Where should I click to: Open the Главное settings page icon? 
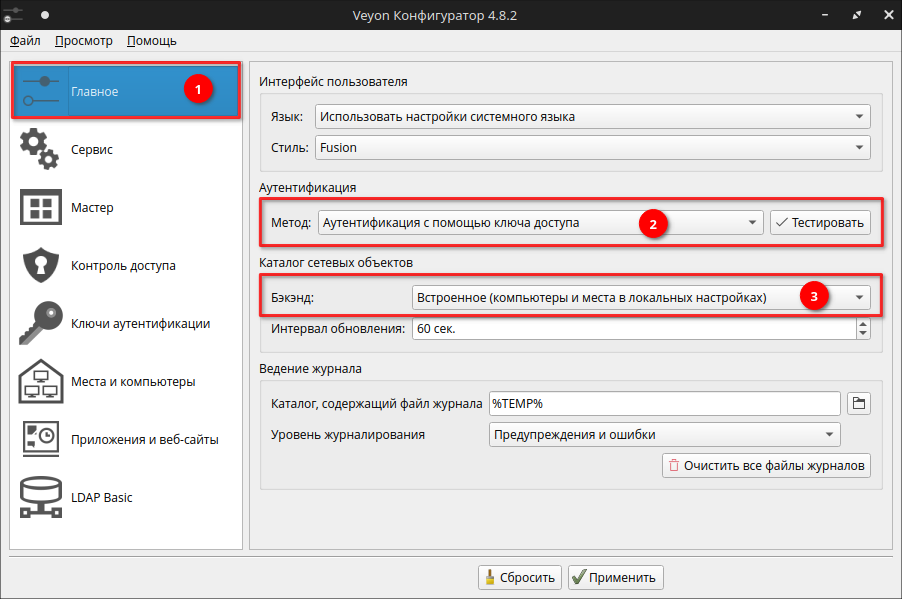pos(41,91)
